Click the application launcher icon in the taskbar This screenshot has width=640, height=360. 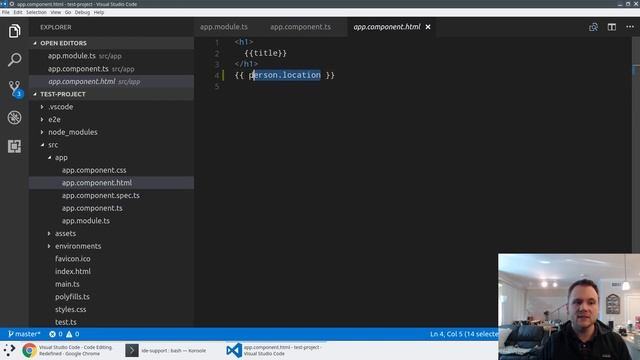point(9,350)
